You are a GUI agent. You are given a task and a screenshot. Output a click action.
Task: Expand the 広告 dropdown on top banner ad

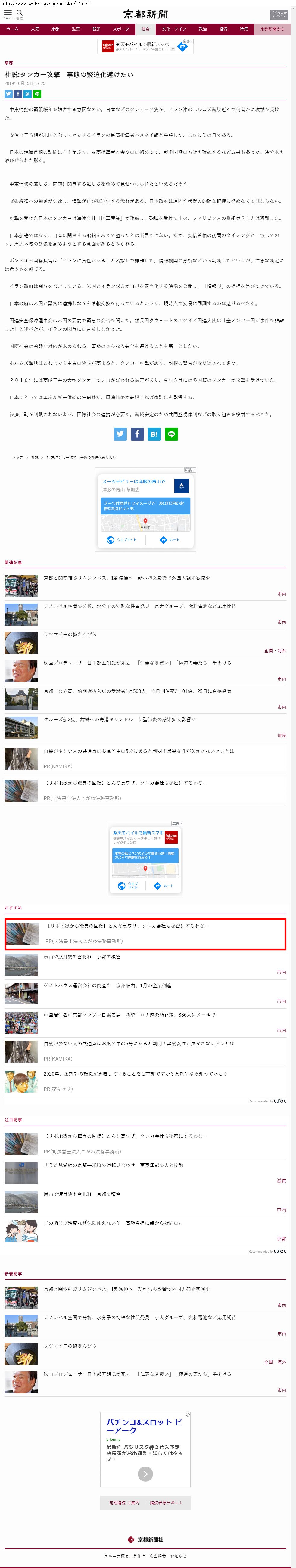pyautogui.click(x=188, y=42)
